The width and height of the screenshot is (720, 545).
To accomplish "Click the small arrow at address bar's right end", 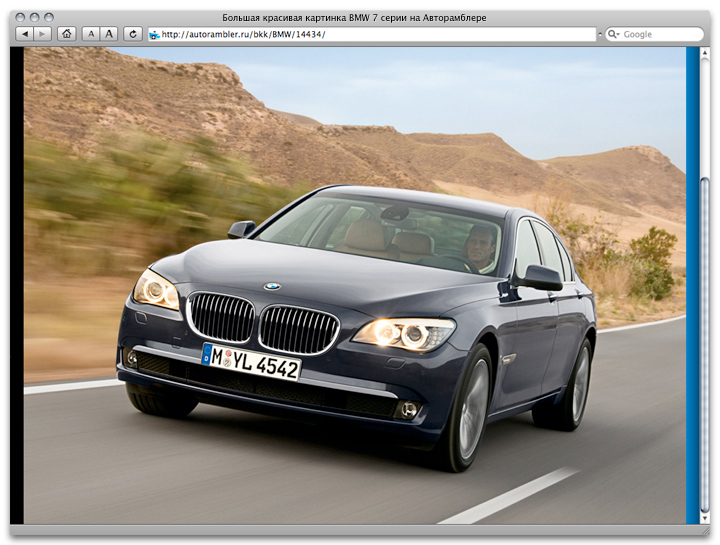I will (x=597, y=34).
